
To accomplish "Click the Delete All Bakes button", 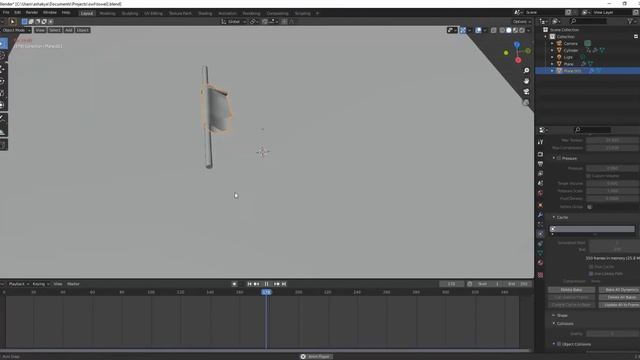I will pyautogui.click(x=619, y=297).
